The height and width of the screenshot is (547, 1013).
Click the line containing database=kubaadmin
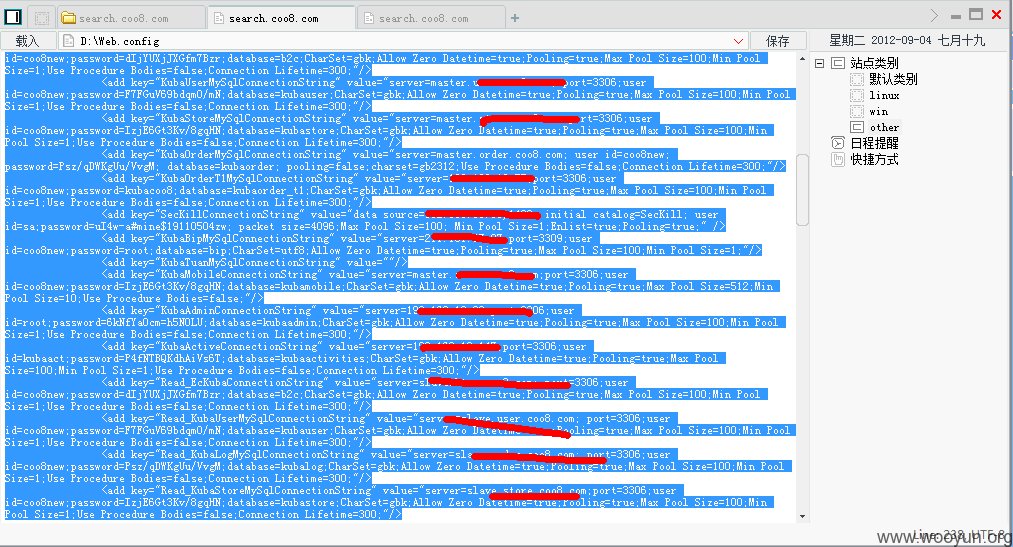click(x=395, y=322)
